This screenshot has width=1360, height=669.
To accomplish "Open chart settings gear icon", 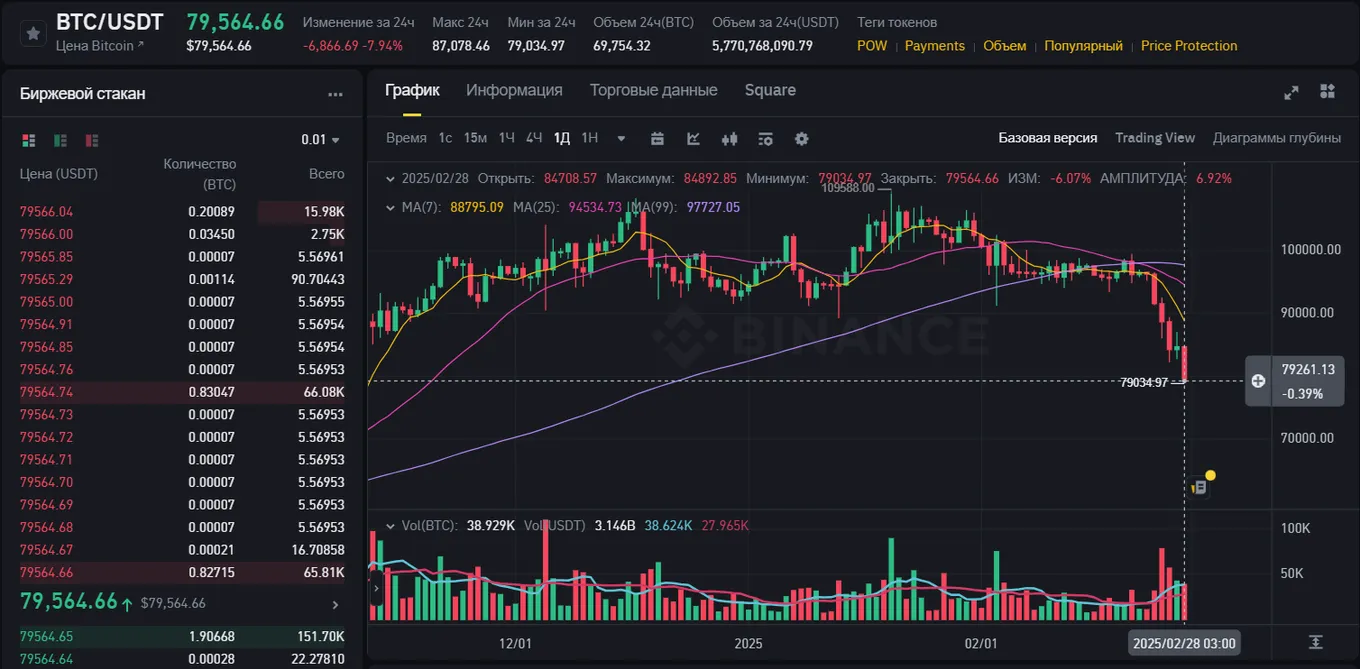I will (801, 138).
